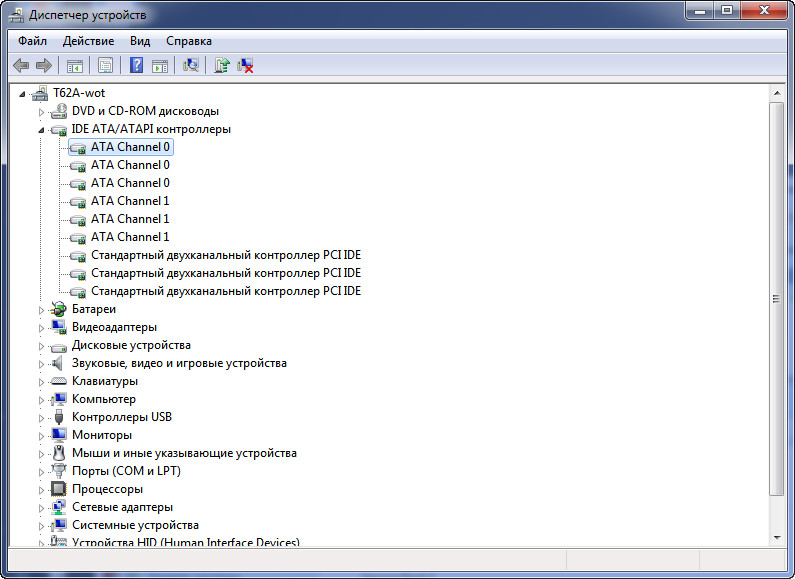Select the Компьютер label
This screenshot has width=795, height=579.
[x=104, y=399]
